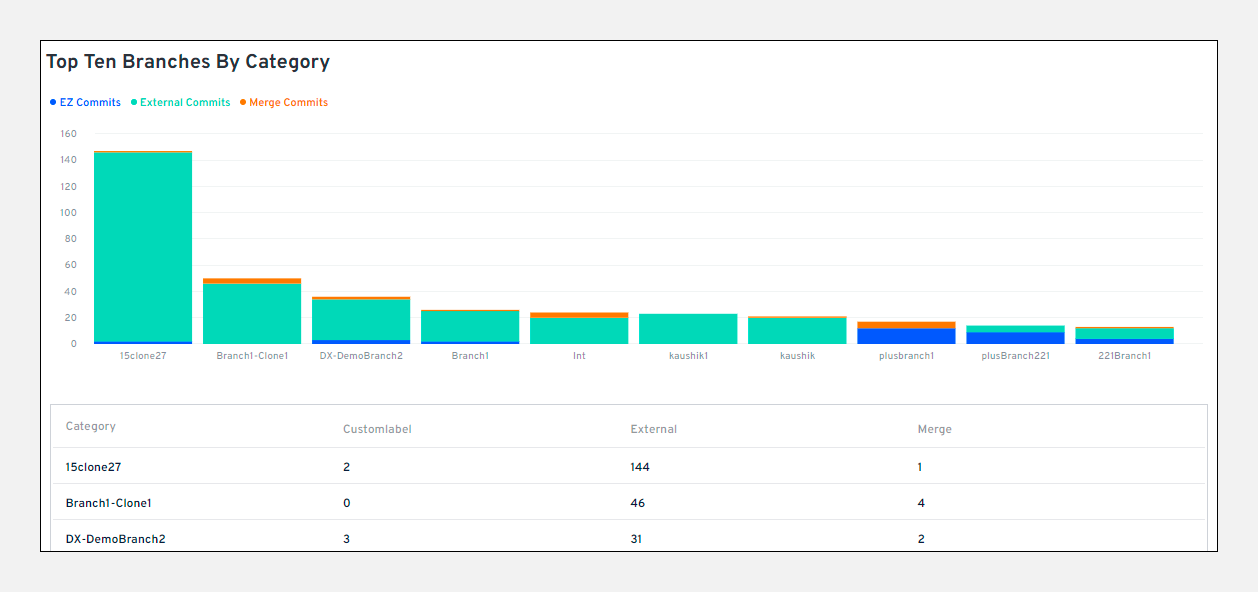Select the tallest bar for 15clone27

(x=142, y=250)
